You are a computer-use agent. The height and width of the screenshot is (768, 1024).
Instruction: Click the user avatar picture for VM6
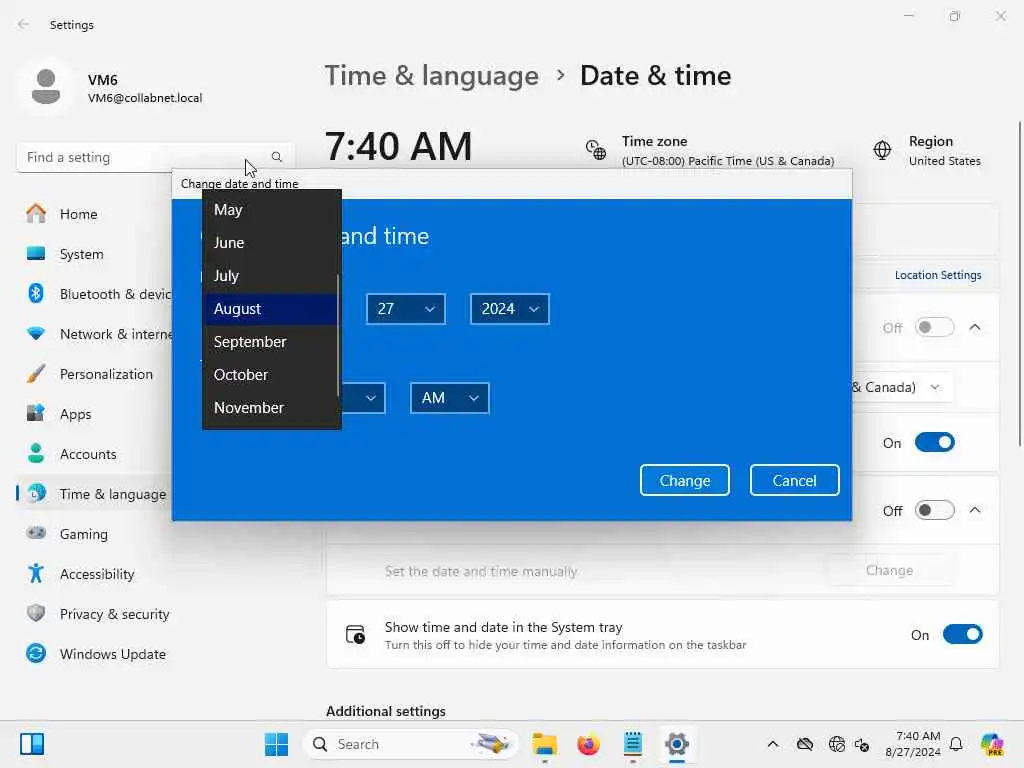click(x=46, y=87)
